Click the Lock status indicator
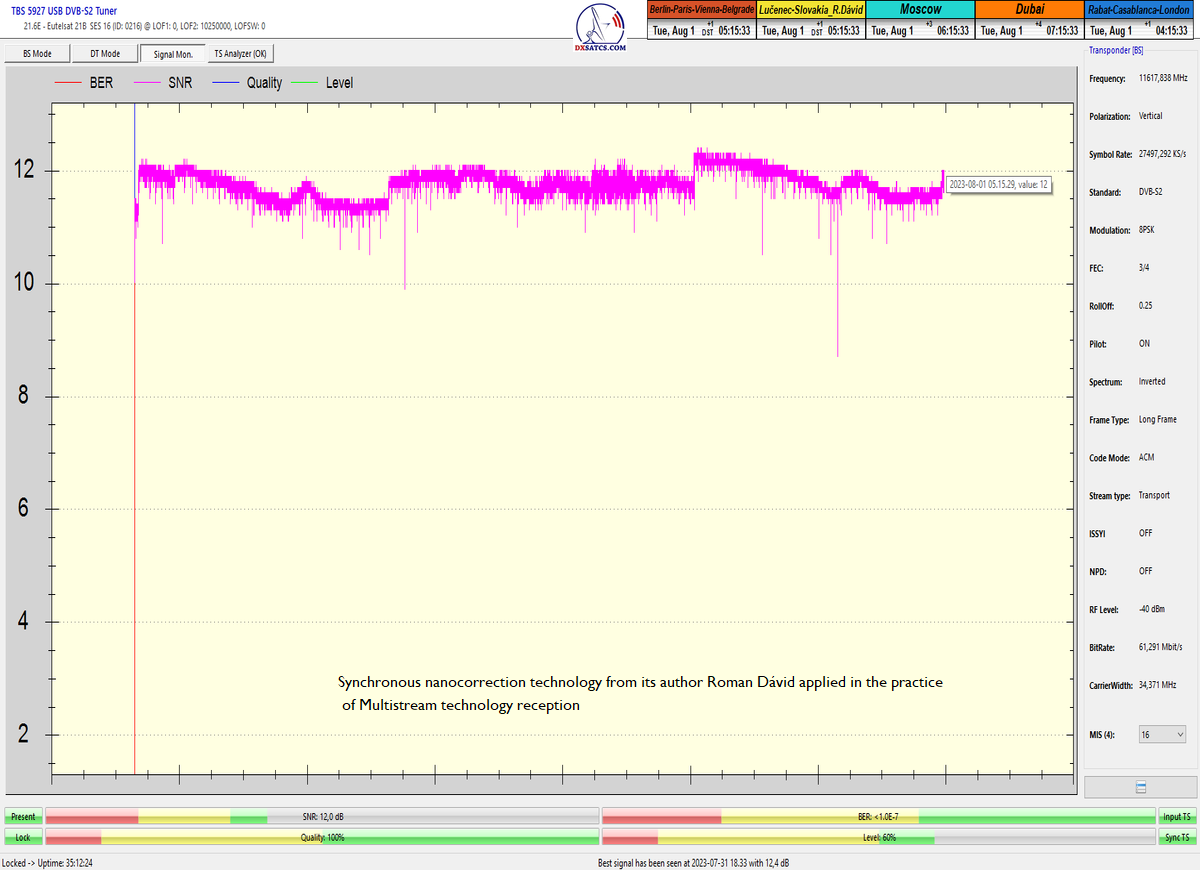This screenshot has width=1200, height=870. (x=22, y=837)
